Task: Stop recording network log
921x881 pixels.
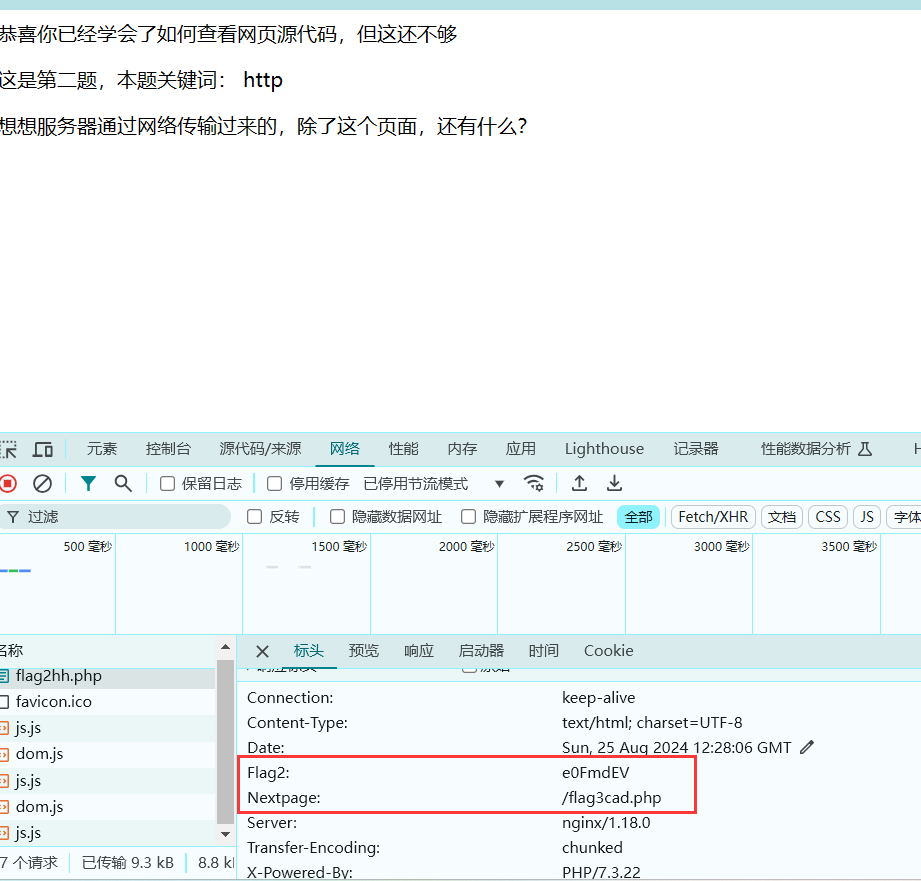Action: (x=8, y=484)
